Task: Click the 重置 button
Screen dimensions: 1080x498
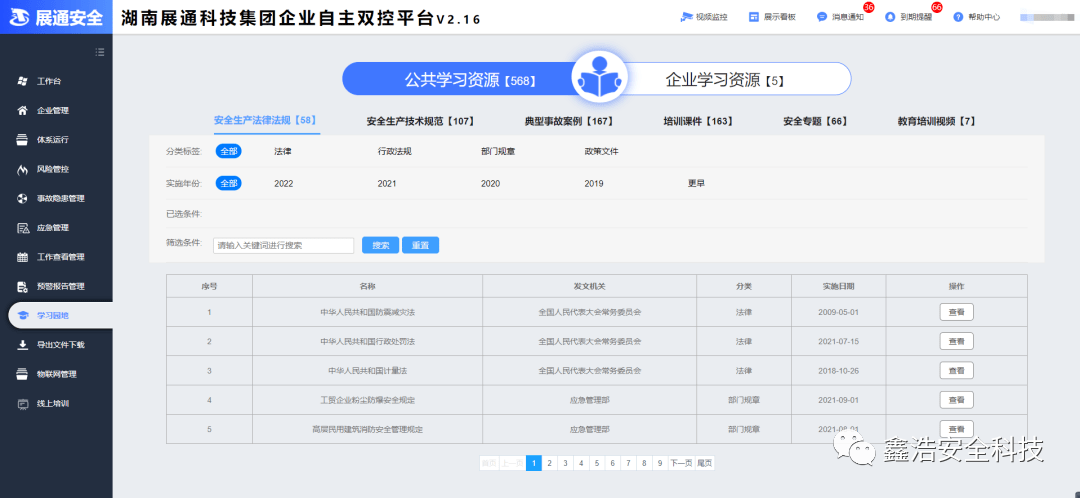Action: (420, 245)
